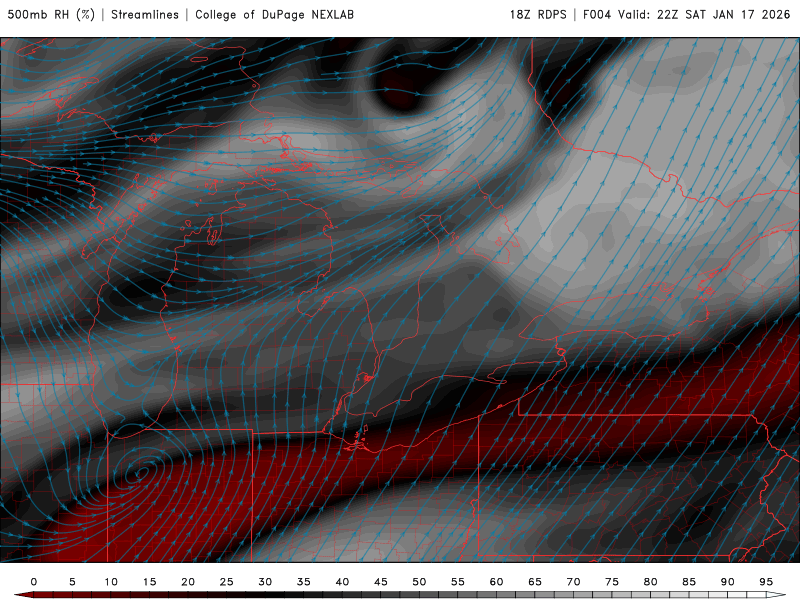
Task: Select the colorbar tick label "90"
Action: pyautogui.click(x=728, y=582)
